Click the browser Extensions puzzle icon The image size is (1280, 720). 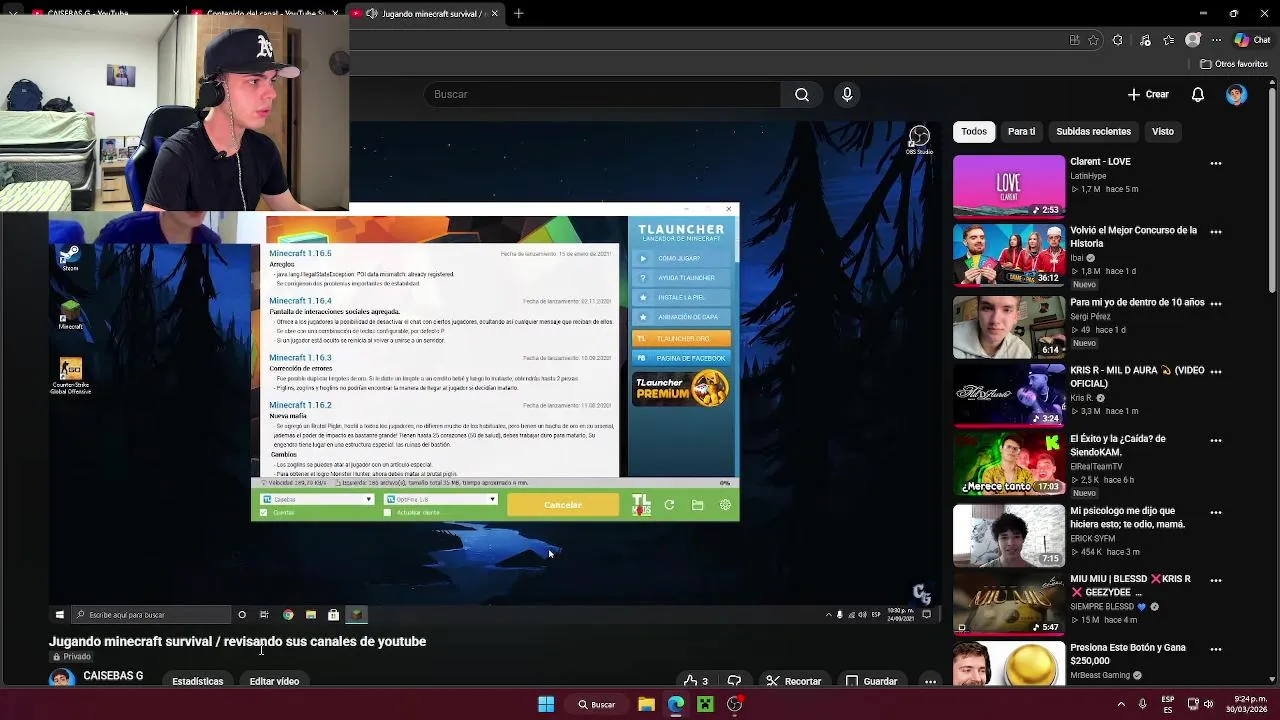[x=1118, y=40]
